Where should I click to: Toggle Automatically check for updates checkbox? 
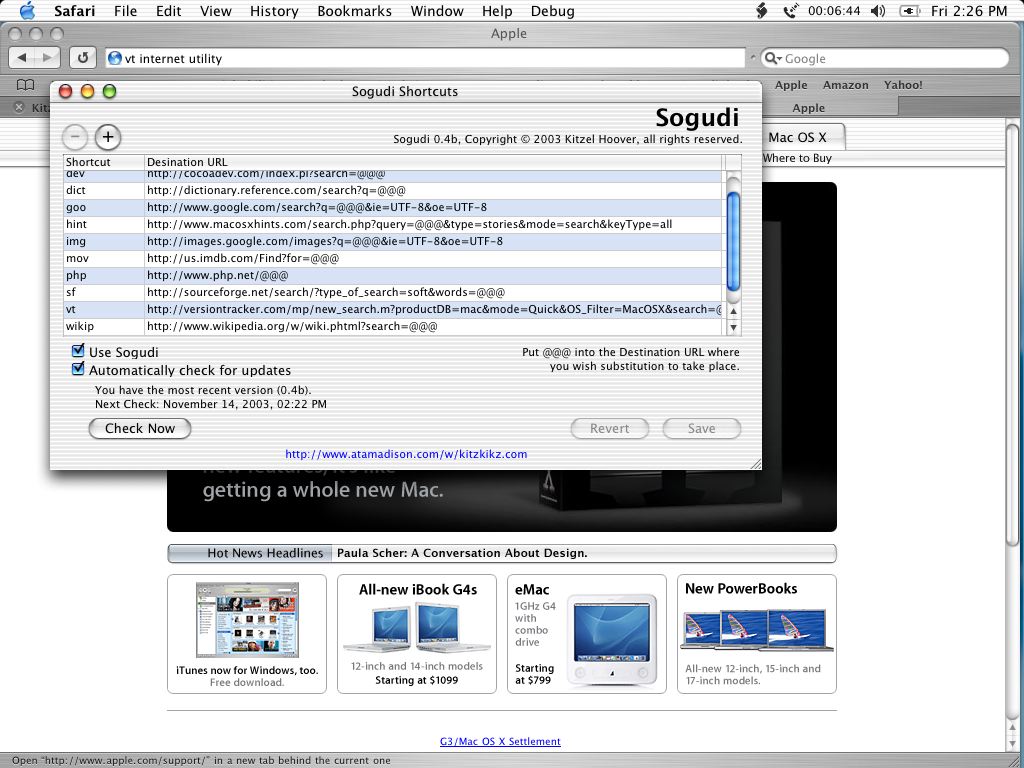point(78,369)
